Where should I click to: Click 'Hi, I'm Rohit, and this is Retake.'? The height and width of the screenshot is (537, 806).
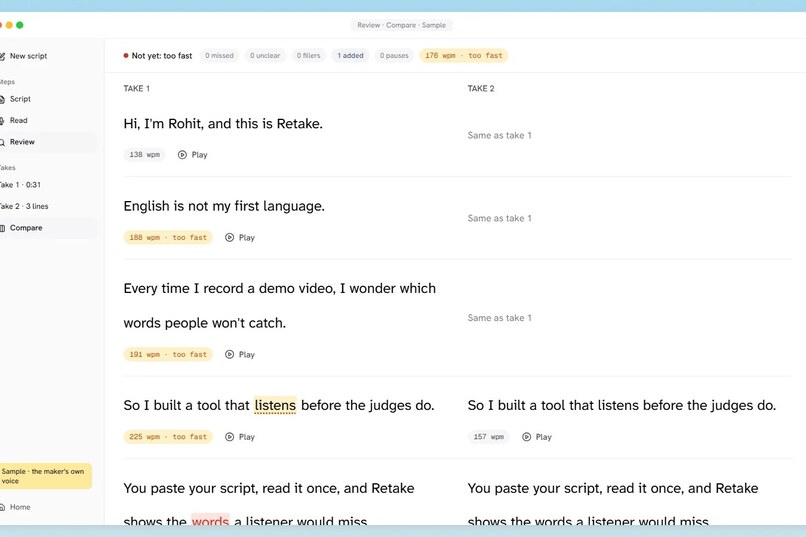223,124
